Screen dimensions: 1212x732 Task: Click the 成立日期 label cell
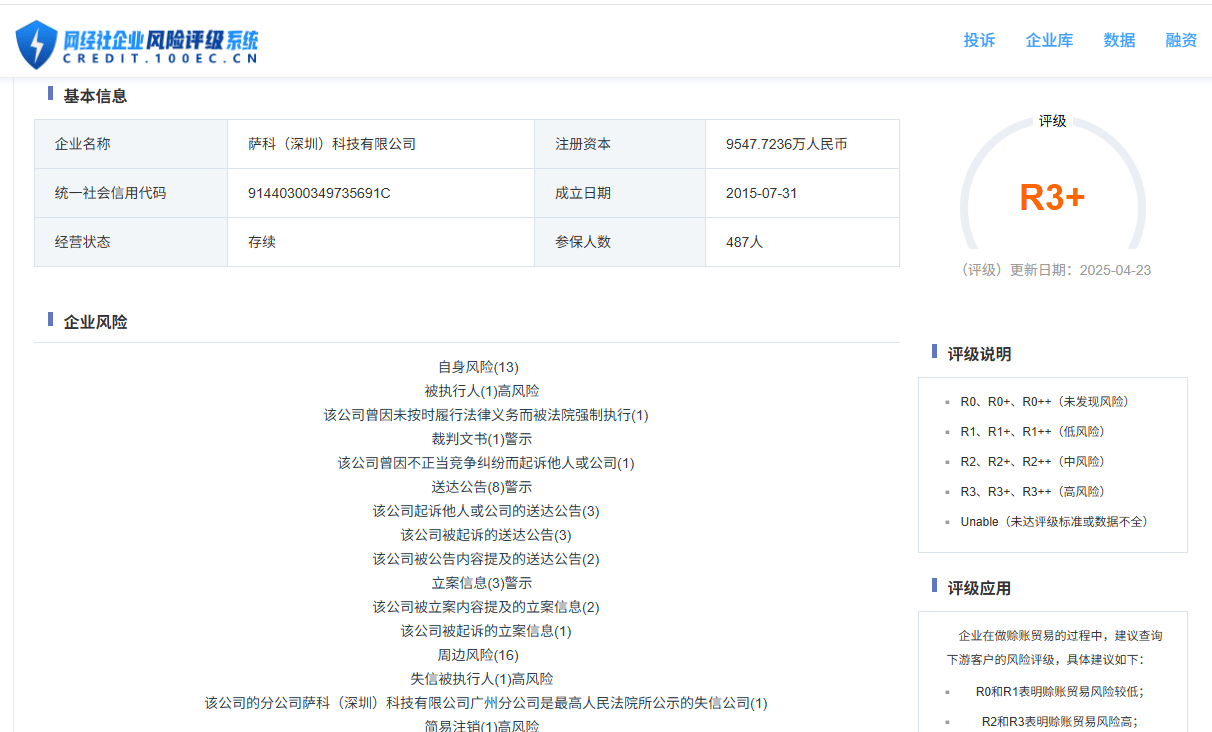pyautogui.click(x=620, y=193)
